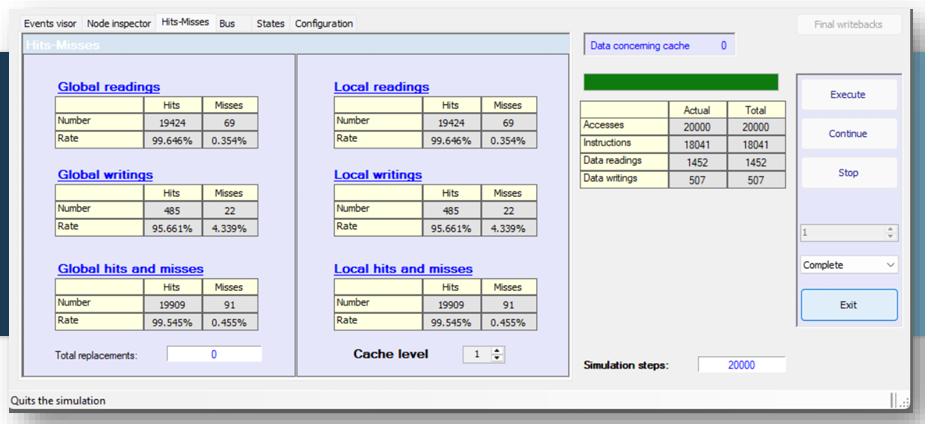Click the Local readings heading
Screen dimensions: 925x424
[382, 87]
